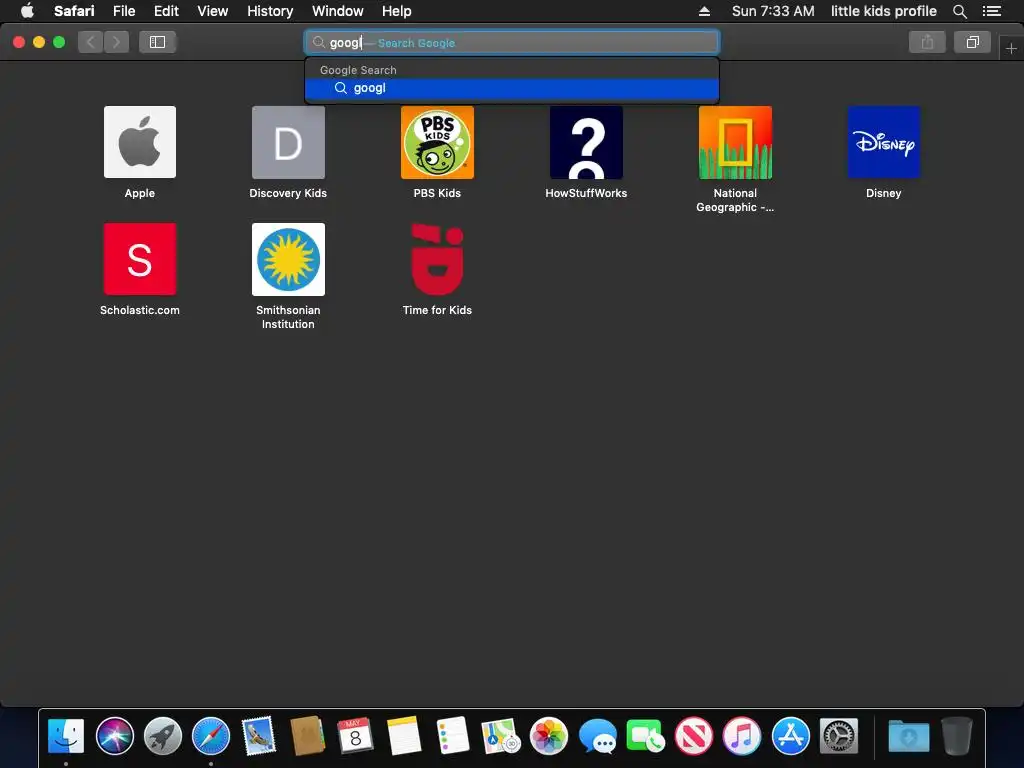Open the Time for Kids favorite
This screenshot has height=768, width=1024.
[x=437, y=259]
